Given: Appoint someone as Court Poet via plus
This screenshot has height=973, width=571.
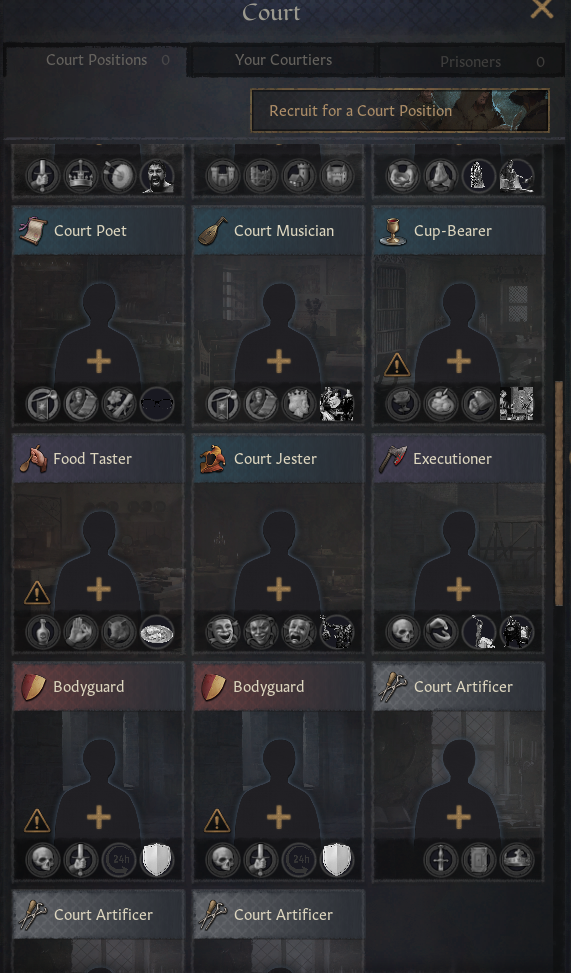Looking at the screenshot, I should (99, 361).
